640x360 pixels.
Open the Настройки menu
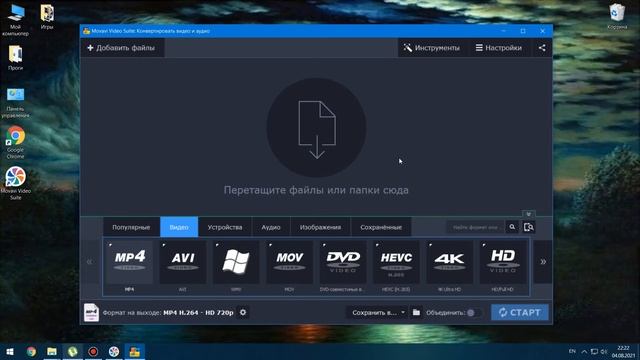pos(498,48)
